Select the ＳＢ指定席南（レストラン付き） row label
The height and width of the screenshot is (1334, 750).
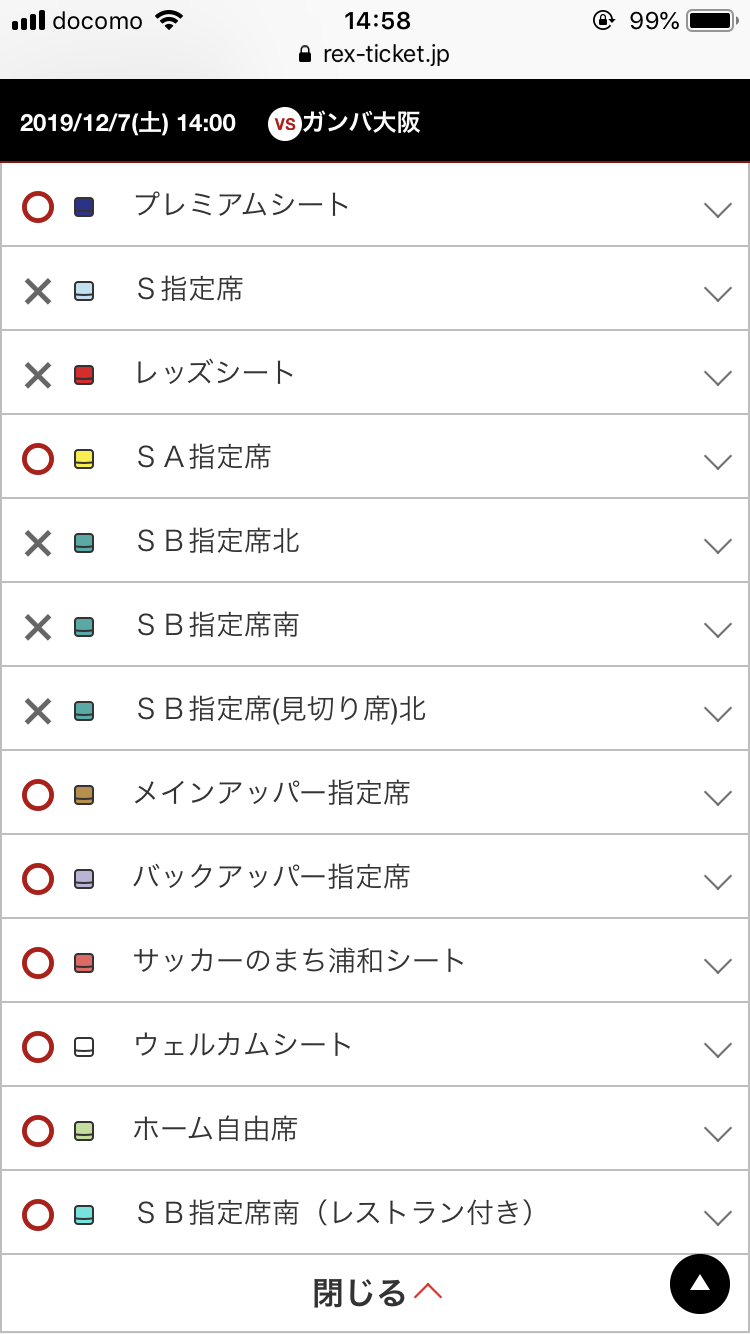point(334,1213)
